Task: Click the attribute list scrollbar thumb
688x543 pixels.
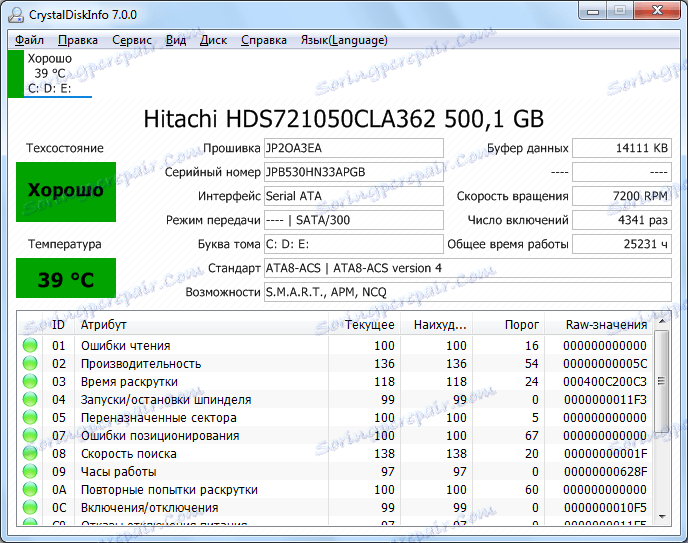Action: 662,382
